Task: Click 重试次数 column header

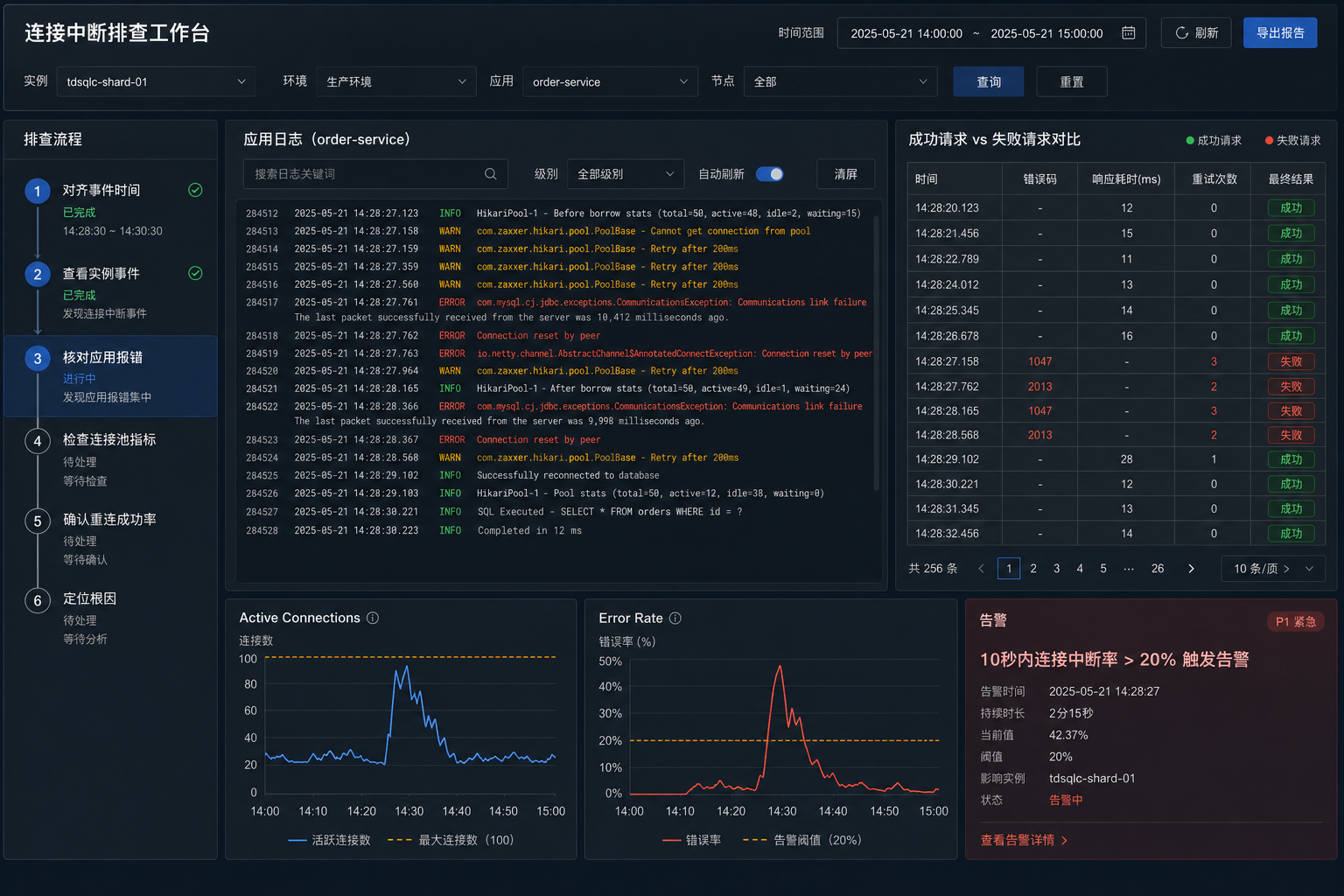Action: 1214,179
